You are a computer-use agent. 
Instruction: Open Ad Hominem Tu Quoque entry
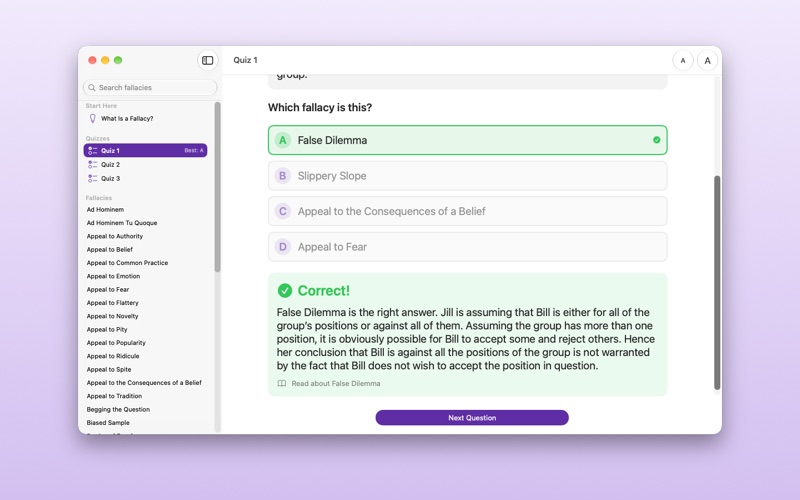[x=122, y=222]
